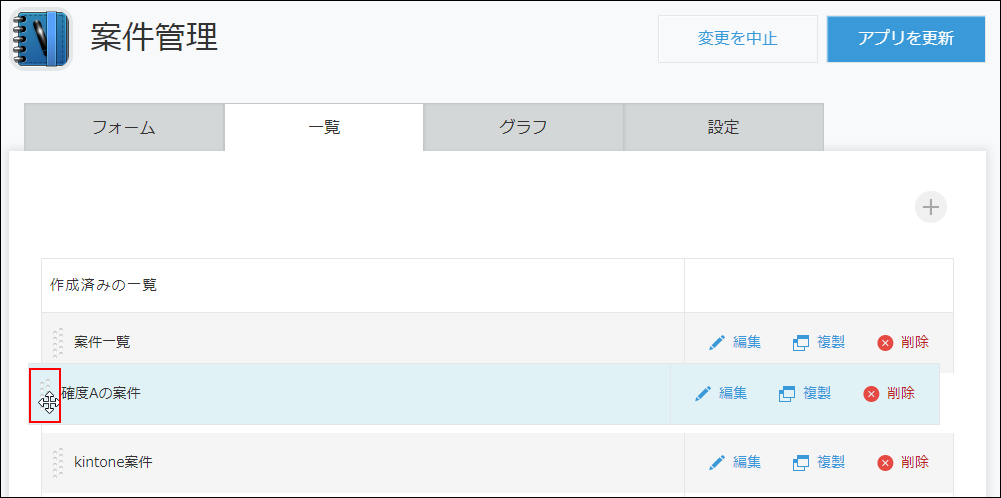This screenshot has width=1001, height=498.
Task: Delete the kintone案件 view
Action: pos(903,462)
